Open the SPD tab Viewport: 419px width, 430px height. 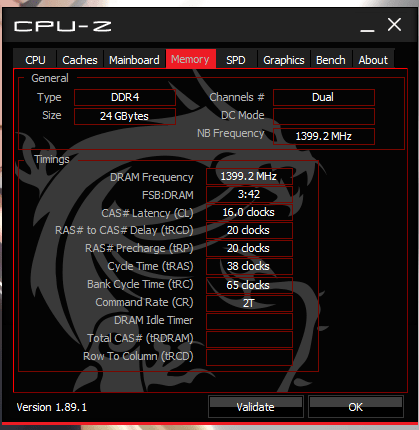tap(236, 60)
